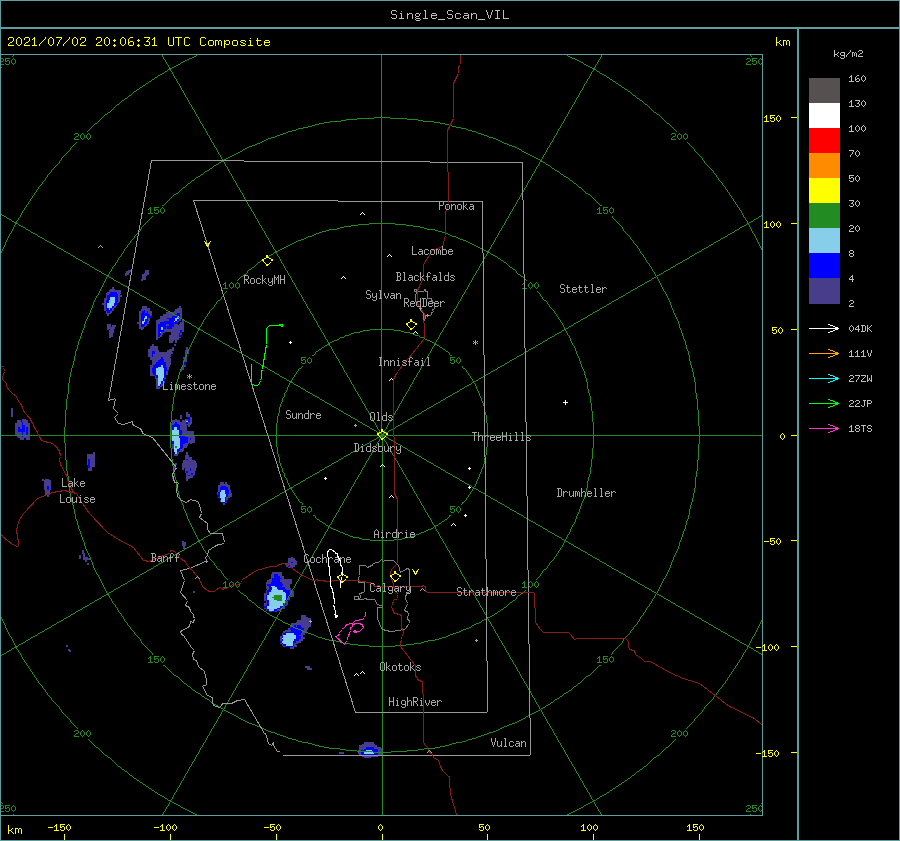Click the RedDeer city label
Viewport: 900px width, 841px height.
(424, 303)
